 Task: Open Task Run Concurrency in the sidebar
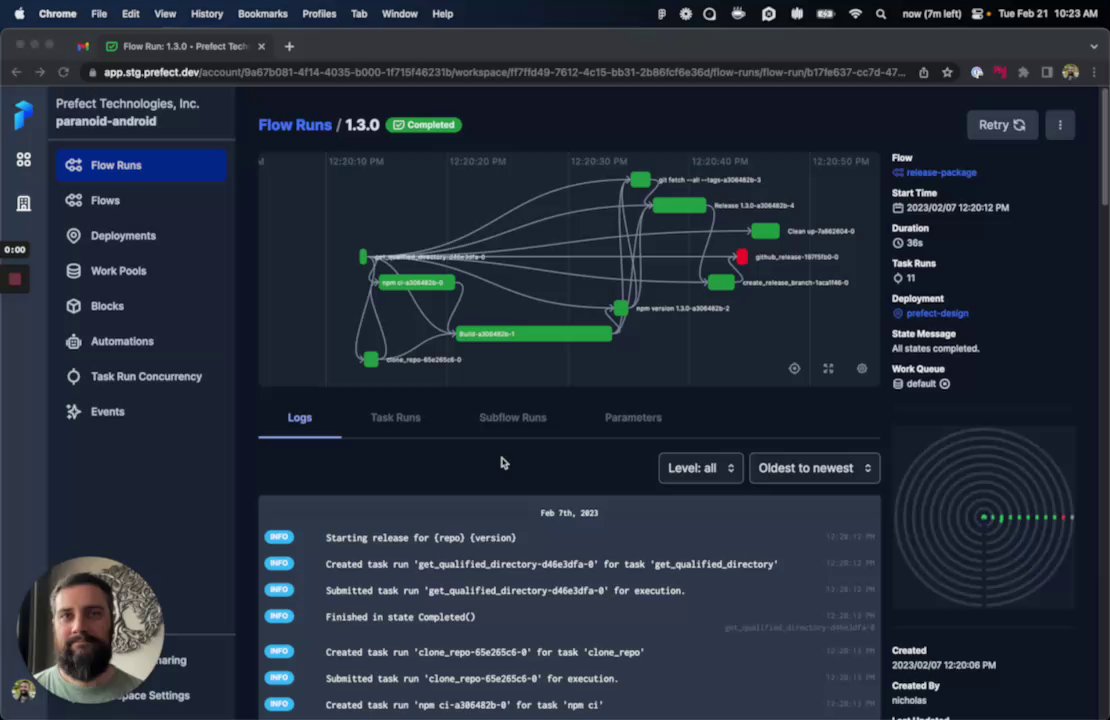(x=142, y=377)
